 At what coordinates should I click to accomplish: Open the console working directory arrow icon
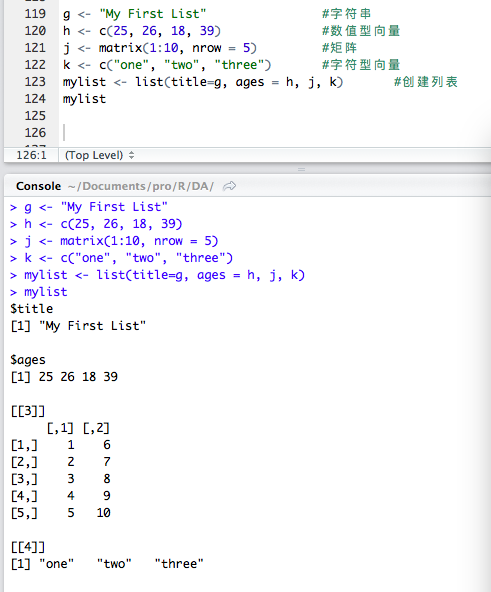[229, 186]
